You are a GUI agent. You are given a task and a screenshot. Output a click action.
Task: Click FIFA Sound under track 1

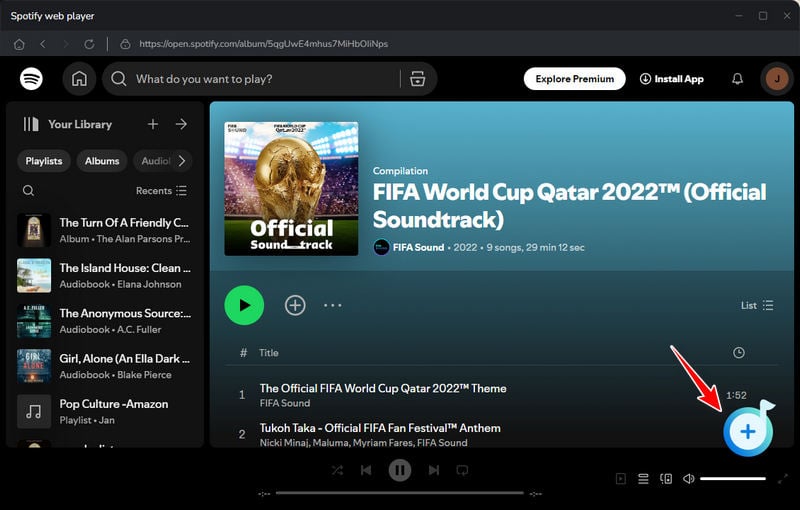pos(285,403)
